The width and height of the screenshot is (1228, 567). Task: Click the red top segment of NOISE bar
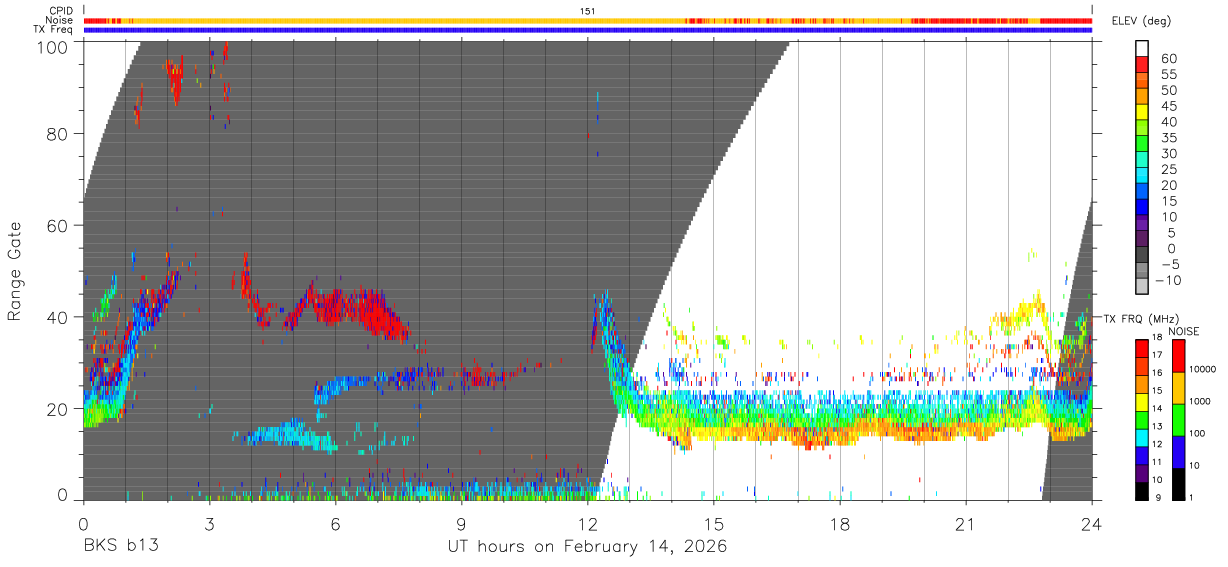[x=1180, y=356]
